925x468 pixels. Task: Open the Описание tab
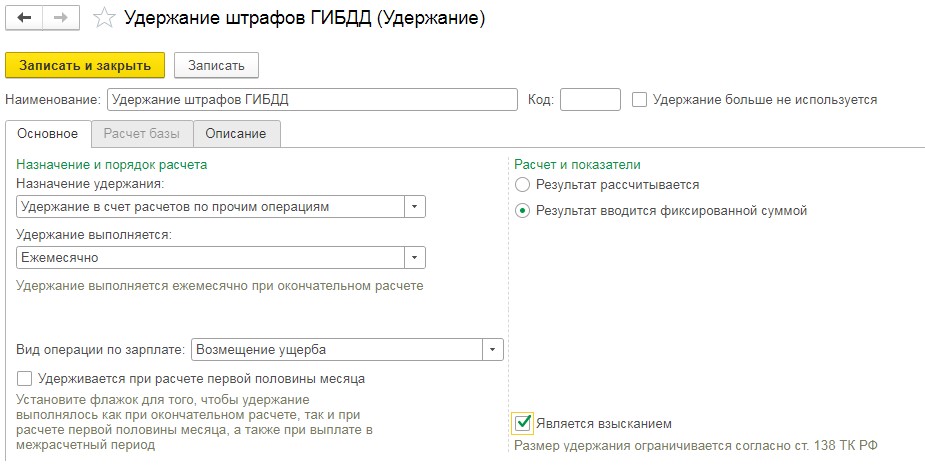click(236, 133)
